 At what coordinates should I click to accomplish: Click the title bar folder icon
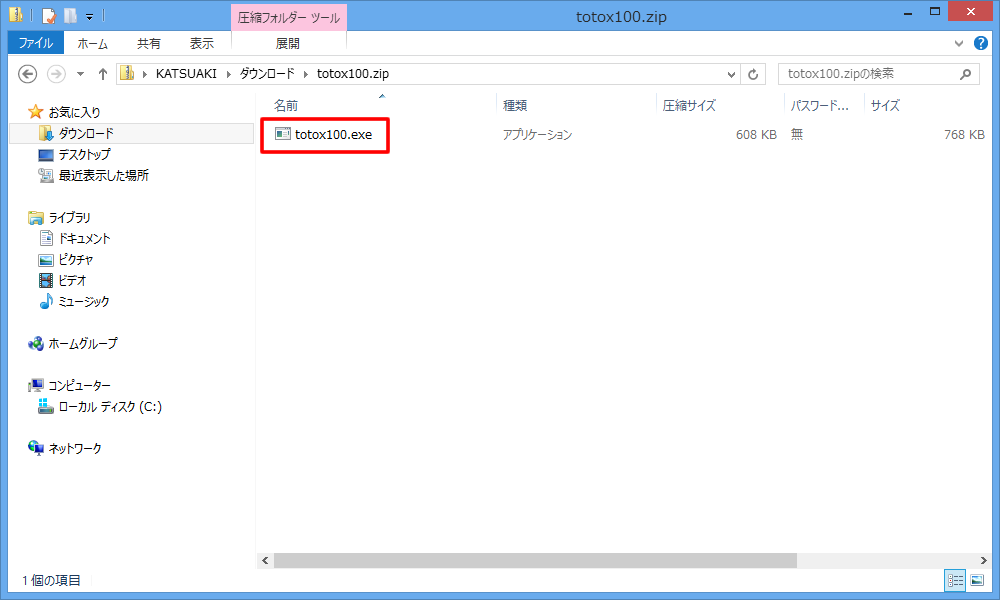point(15,14)
